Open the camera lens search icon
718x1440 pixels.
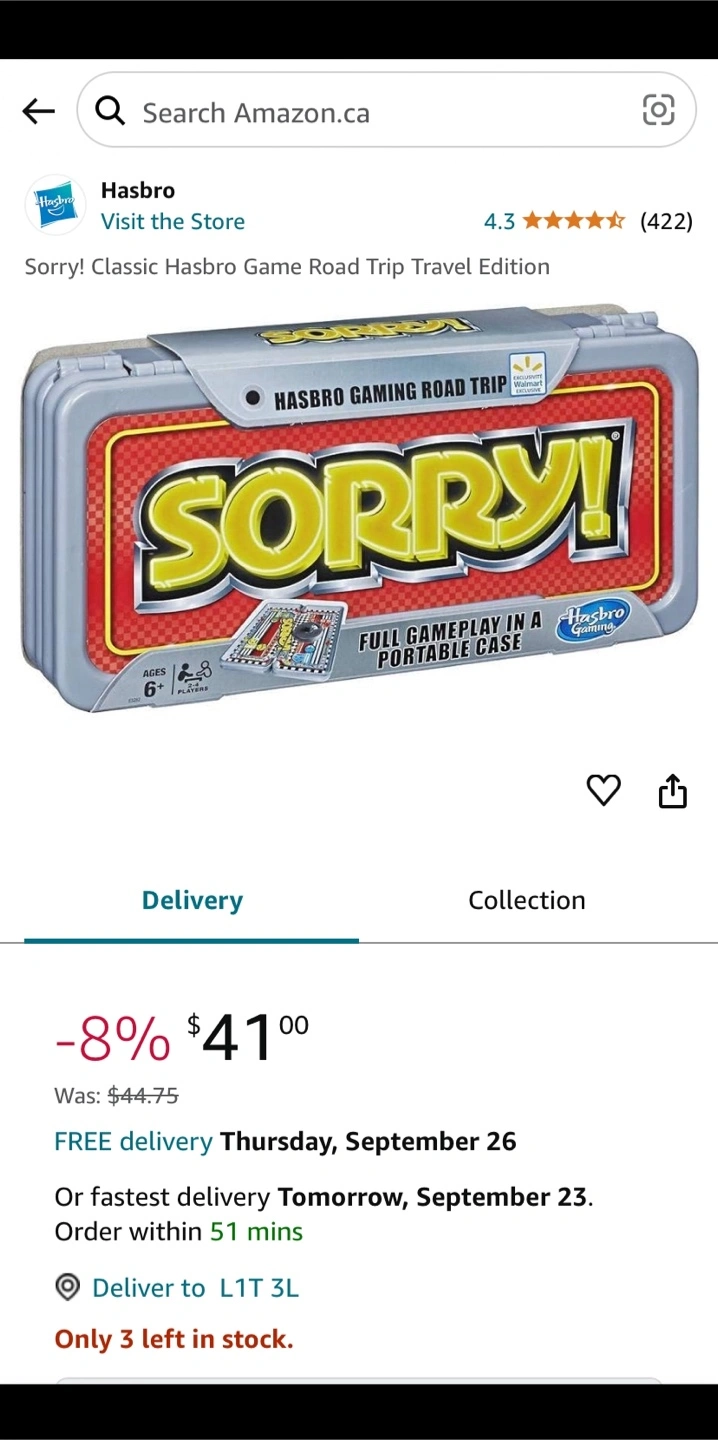pyautogui.click(x=658, y=110)
